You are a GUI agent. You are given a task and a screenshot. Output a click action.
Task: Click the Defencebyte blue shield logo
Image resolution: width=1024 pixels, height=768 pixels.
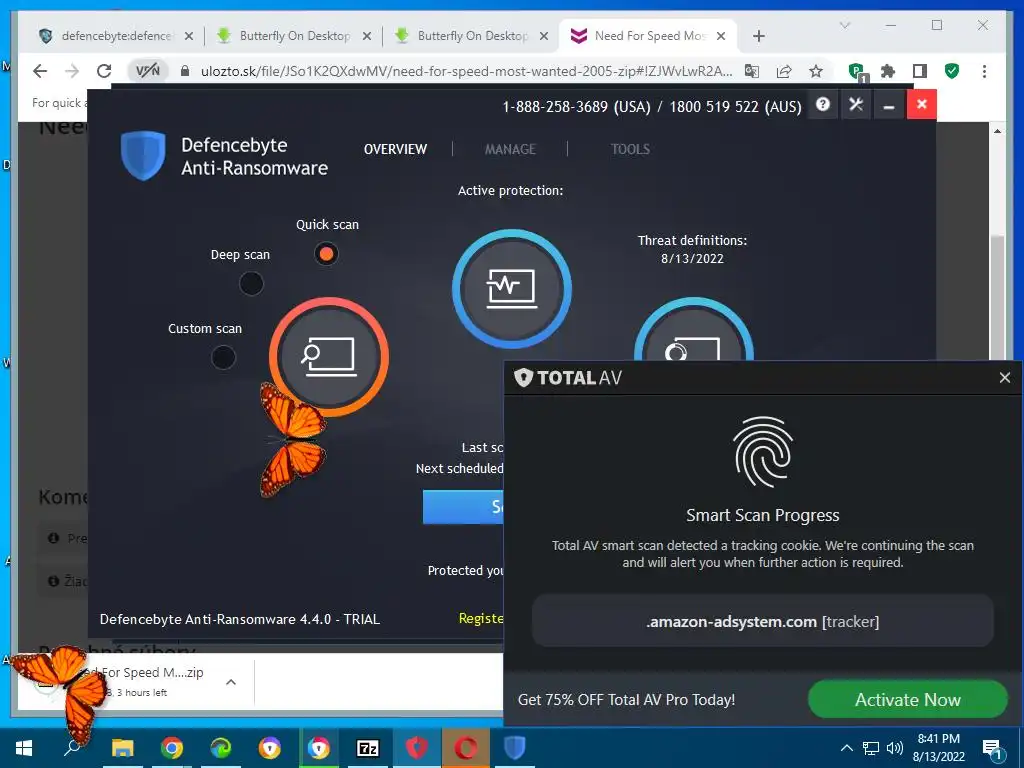[x=143, y=155]
